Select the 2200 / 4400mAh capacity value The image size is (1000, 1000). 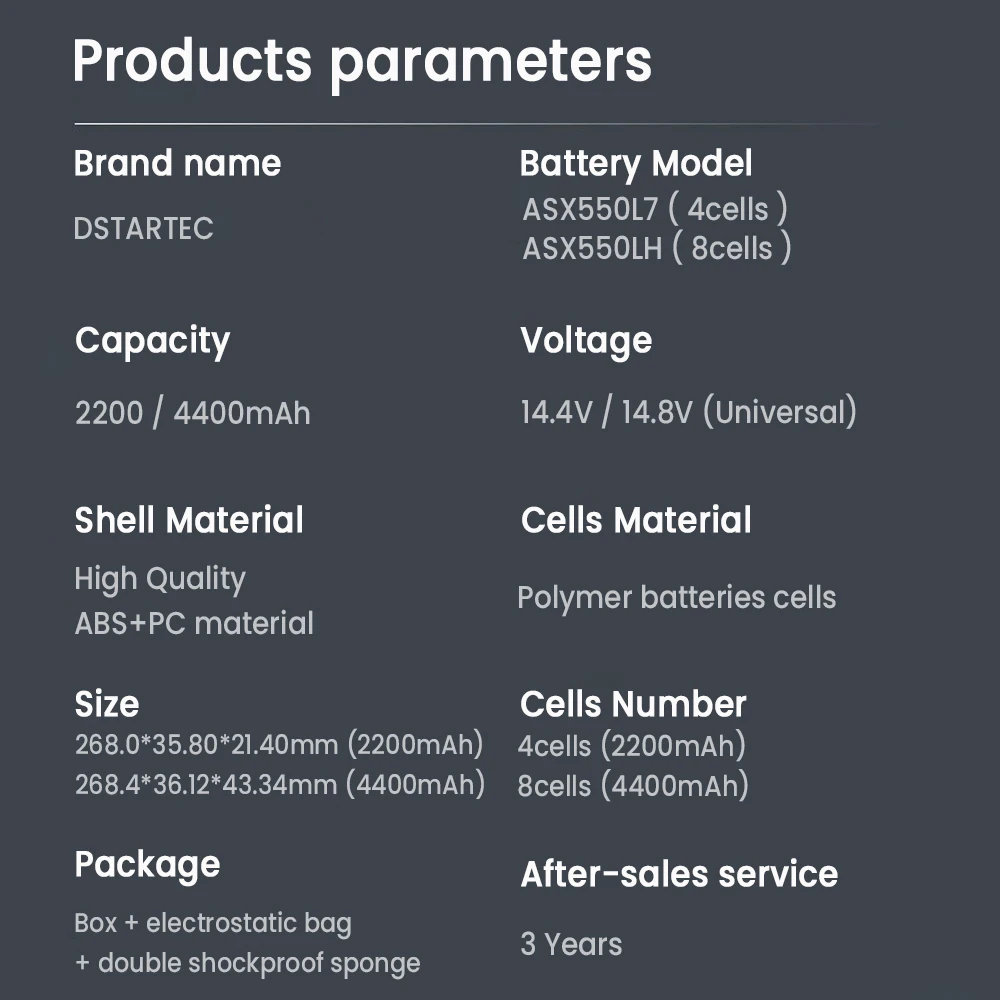click(x=193, y=413)
